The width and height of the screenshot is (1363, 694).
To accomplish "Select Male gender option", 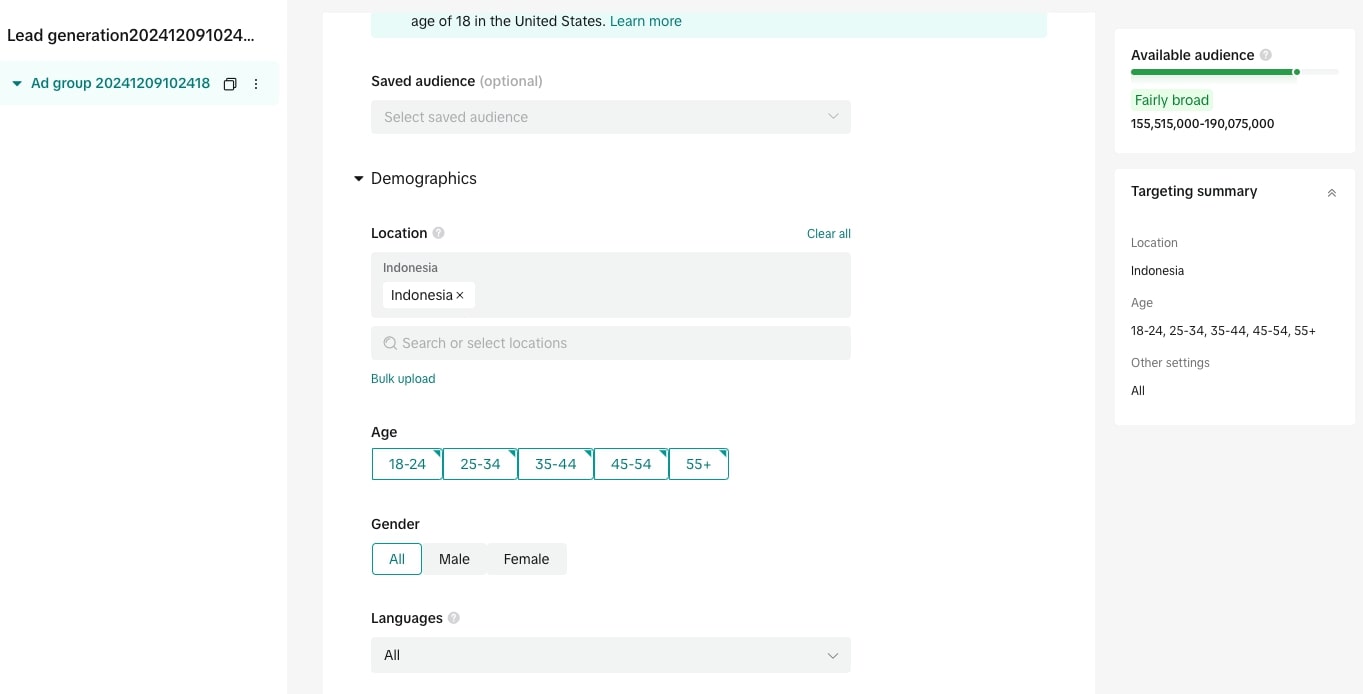I will (x=454, y=559).
